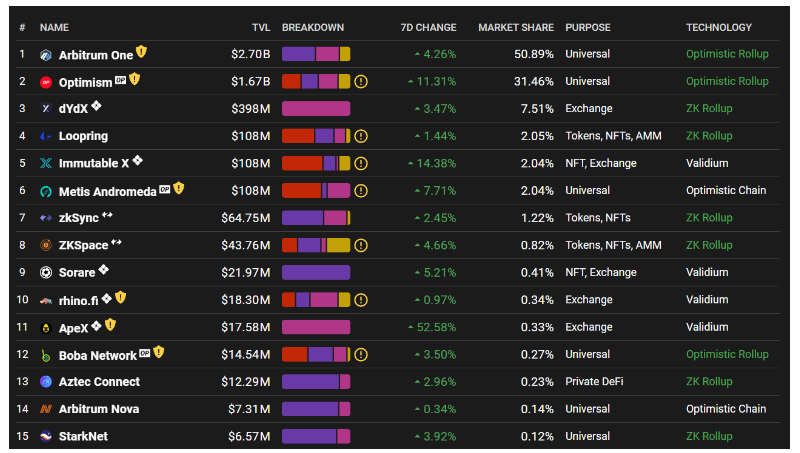Click the shield icon beside Metis Andromeda
The width and height of the screenshot is (800, 453).
point(179,188)
